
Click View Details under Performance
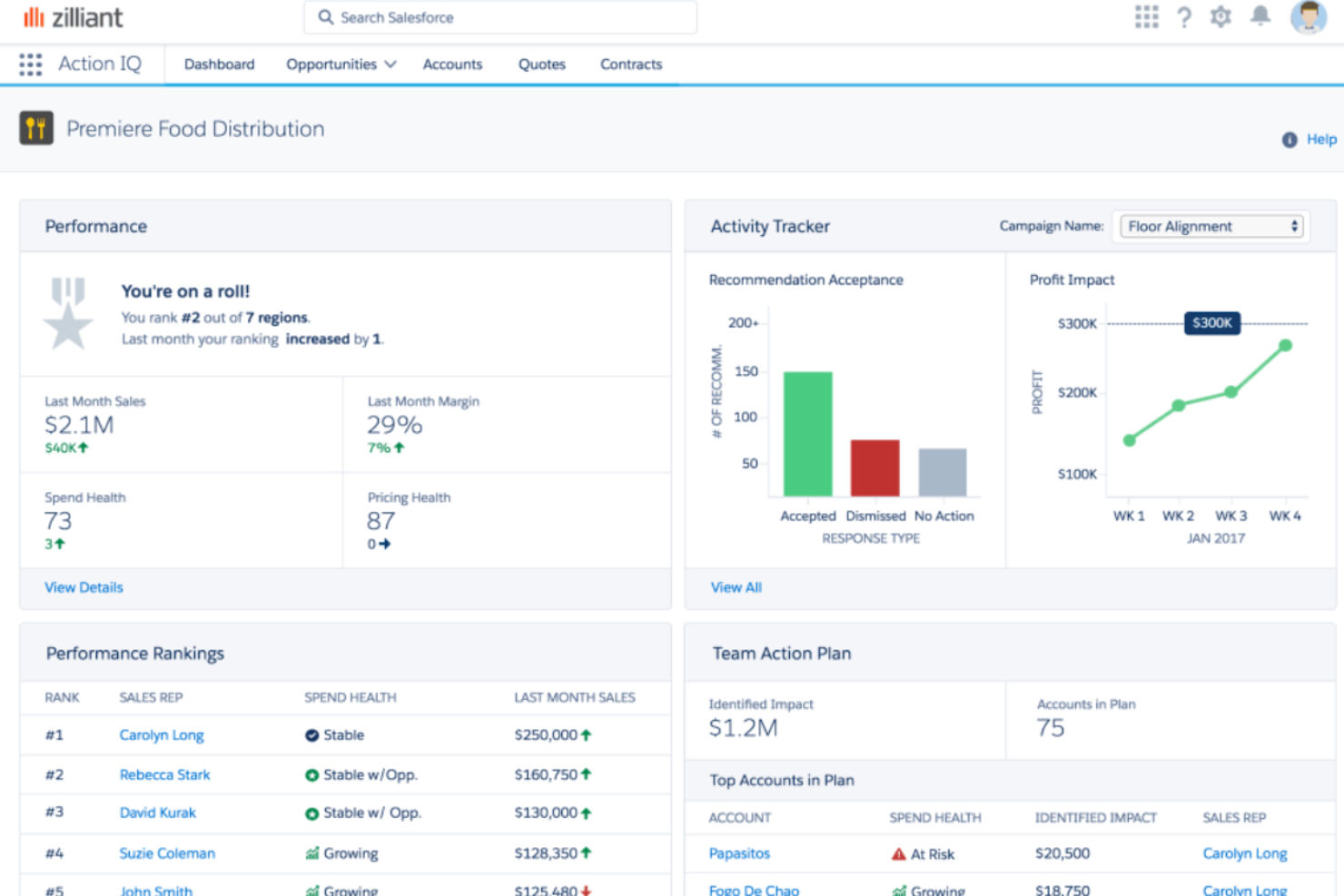pos(84,587)
